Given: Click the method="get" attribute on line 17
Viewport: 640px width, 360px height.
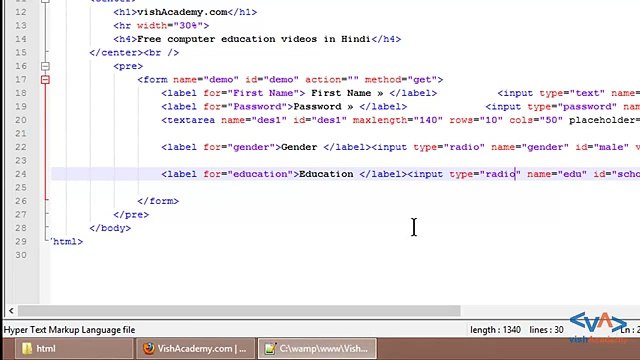Looking at the screenshot, I should pyautogui.click(x=401, y=80).
